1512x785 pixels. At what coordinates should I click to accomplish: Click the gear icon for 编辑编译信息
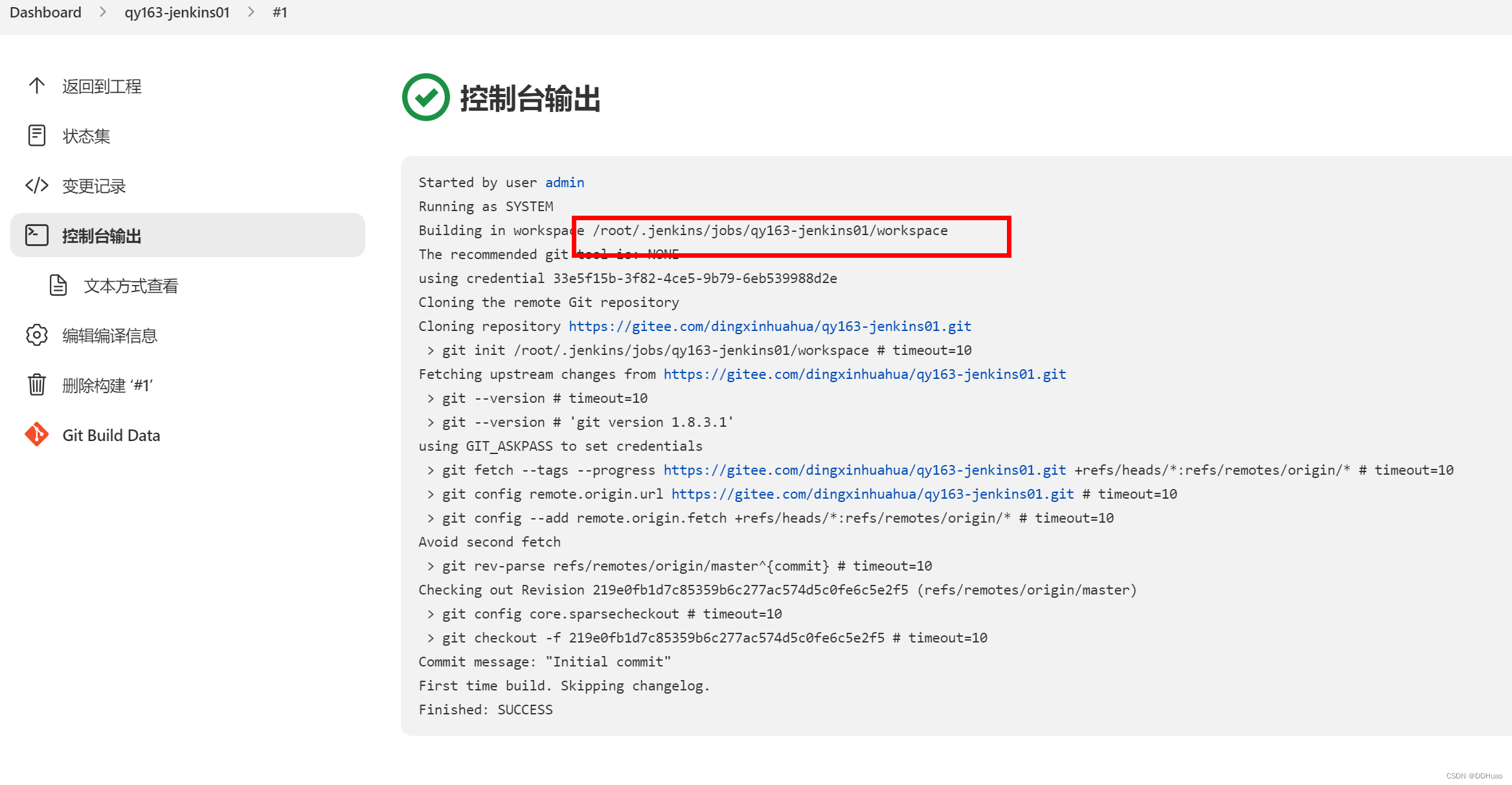[x=37, y=335]
